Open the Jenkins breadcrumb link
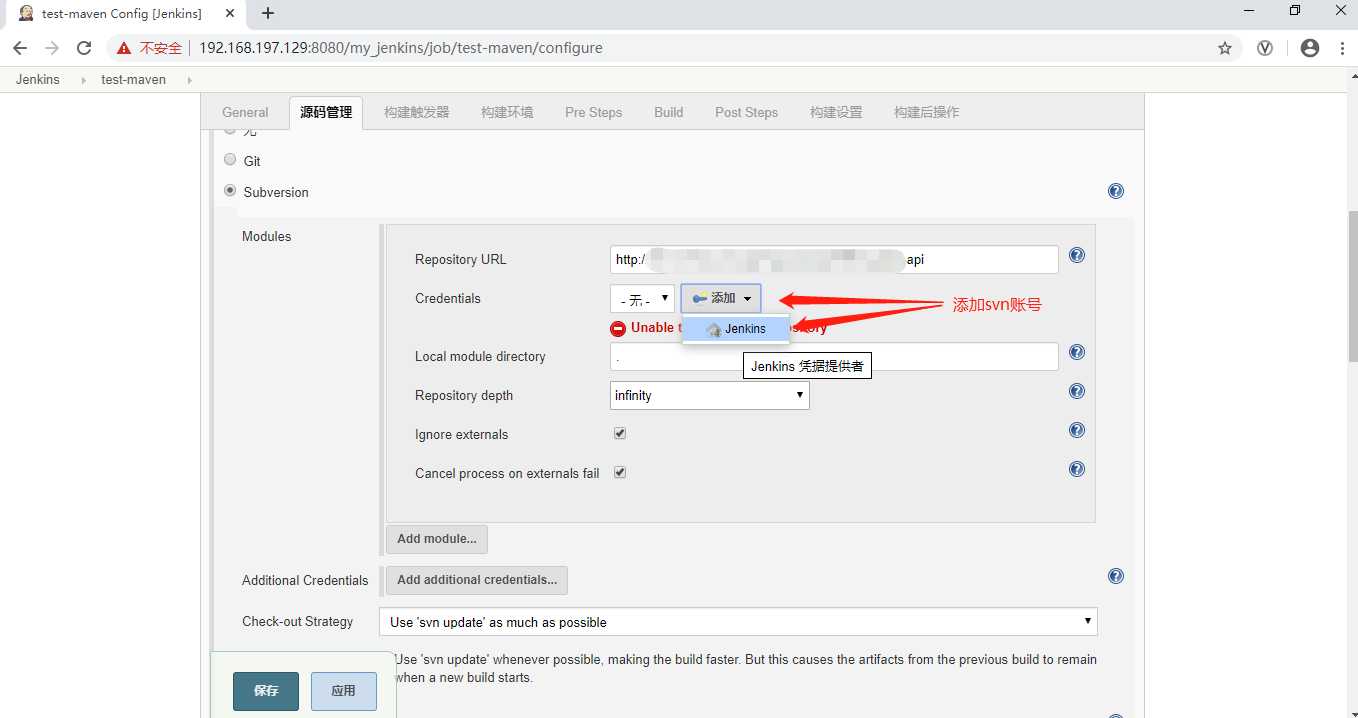 tap(38, 79)
